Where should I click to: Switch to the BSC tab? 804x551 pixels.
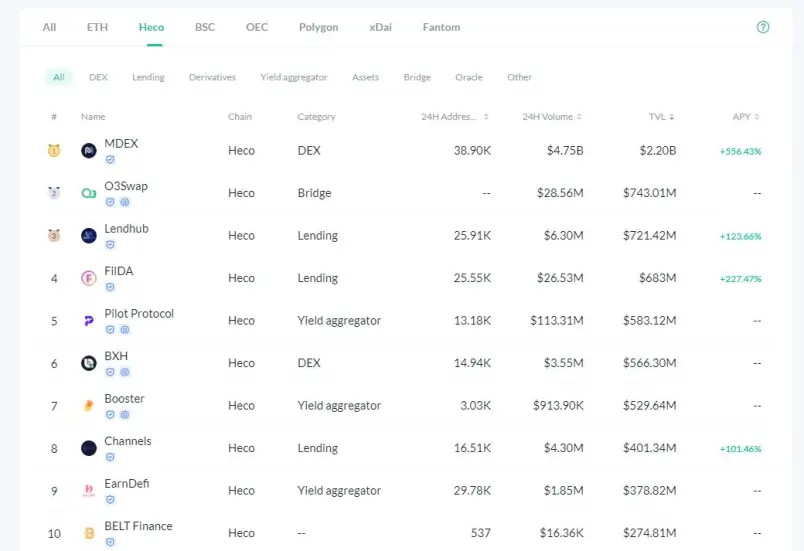205,27
